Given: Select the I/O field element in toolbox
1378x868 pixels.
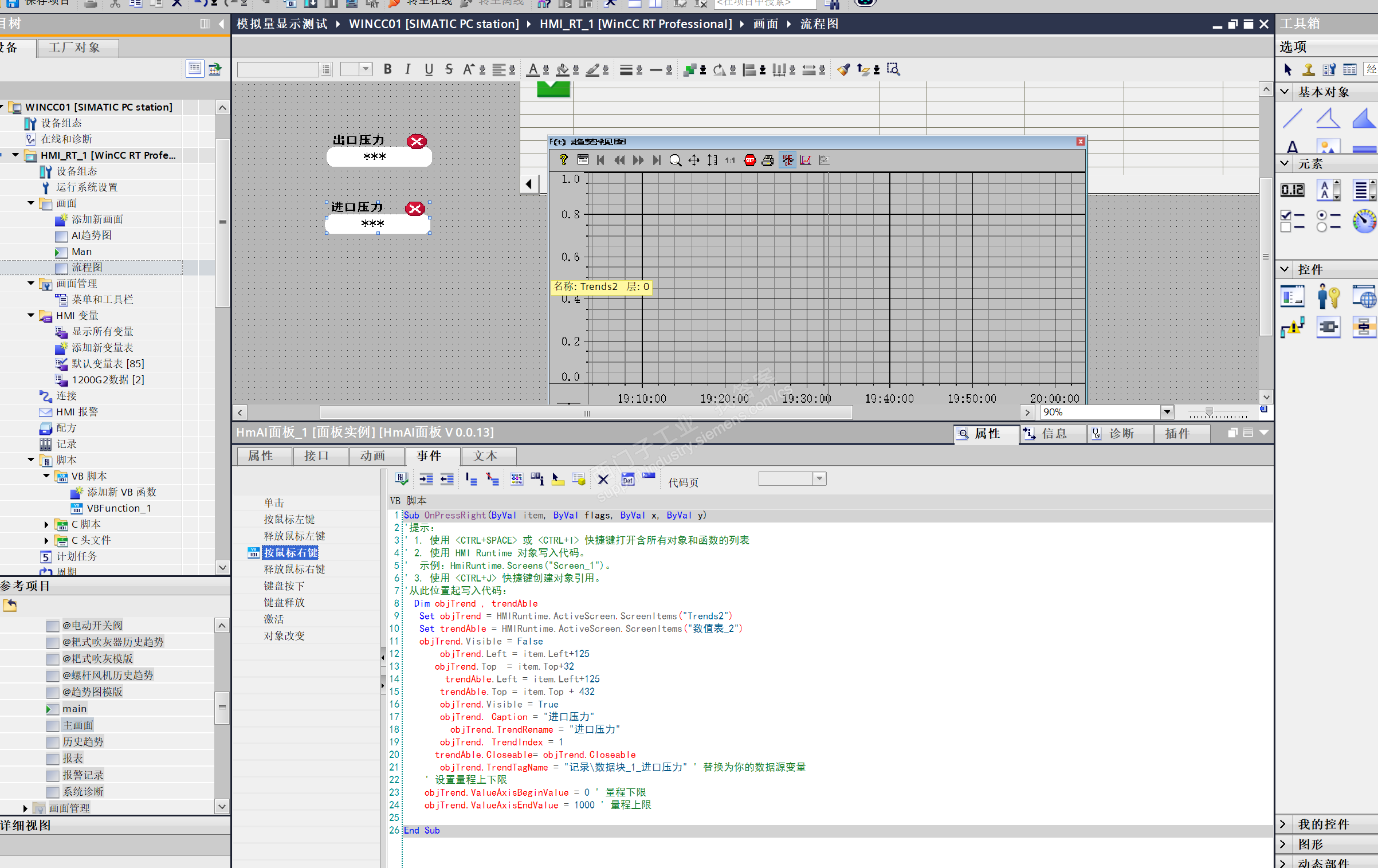Looking at the screenshot, I should coord(1292,190).
